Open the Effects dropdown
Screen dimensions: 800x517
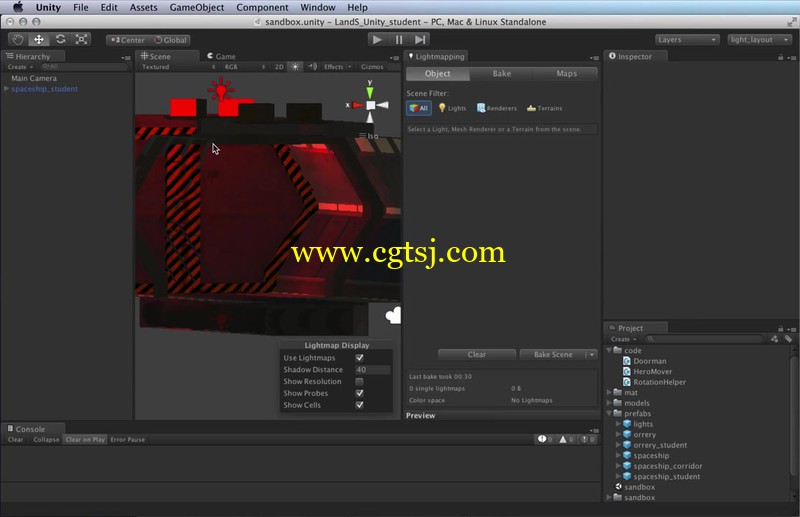[337, 67]
